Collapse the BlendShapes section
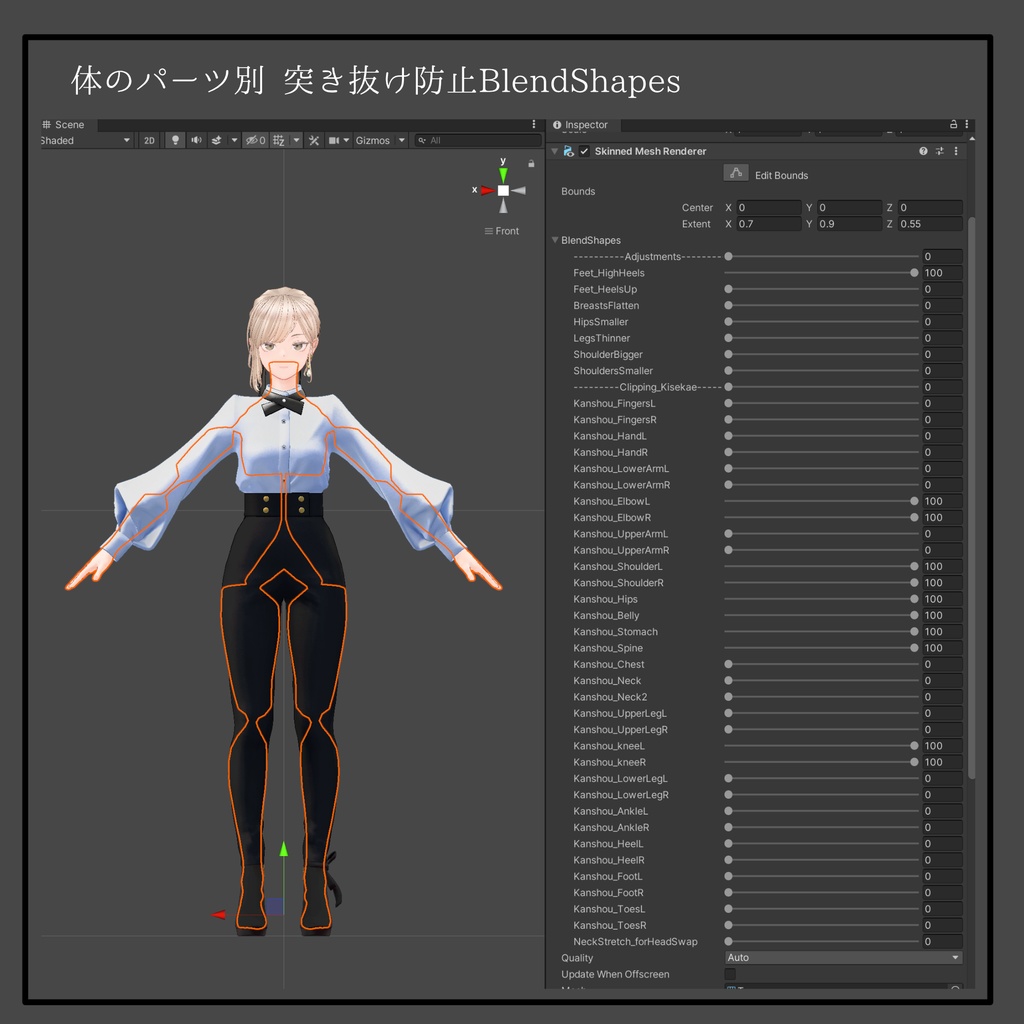 pos(556,240)
